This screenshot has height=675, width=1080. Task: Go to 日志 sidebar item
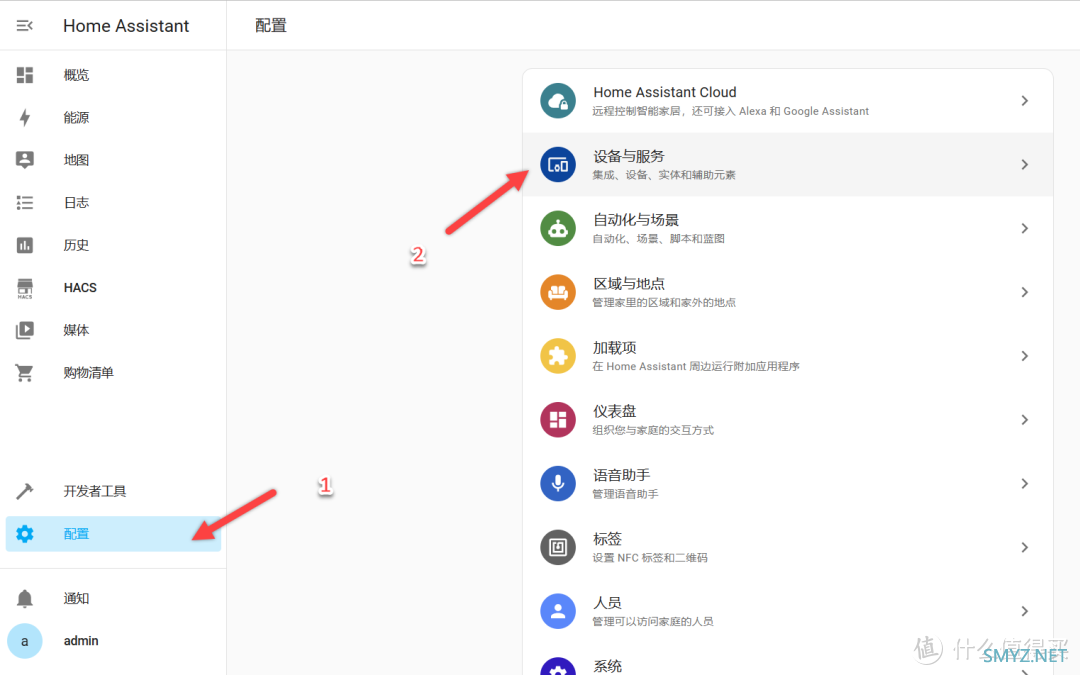(x=76, y=202)
